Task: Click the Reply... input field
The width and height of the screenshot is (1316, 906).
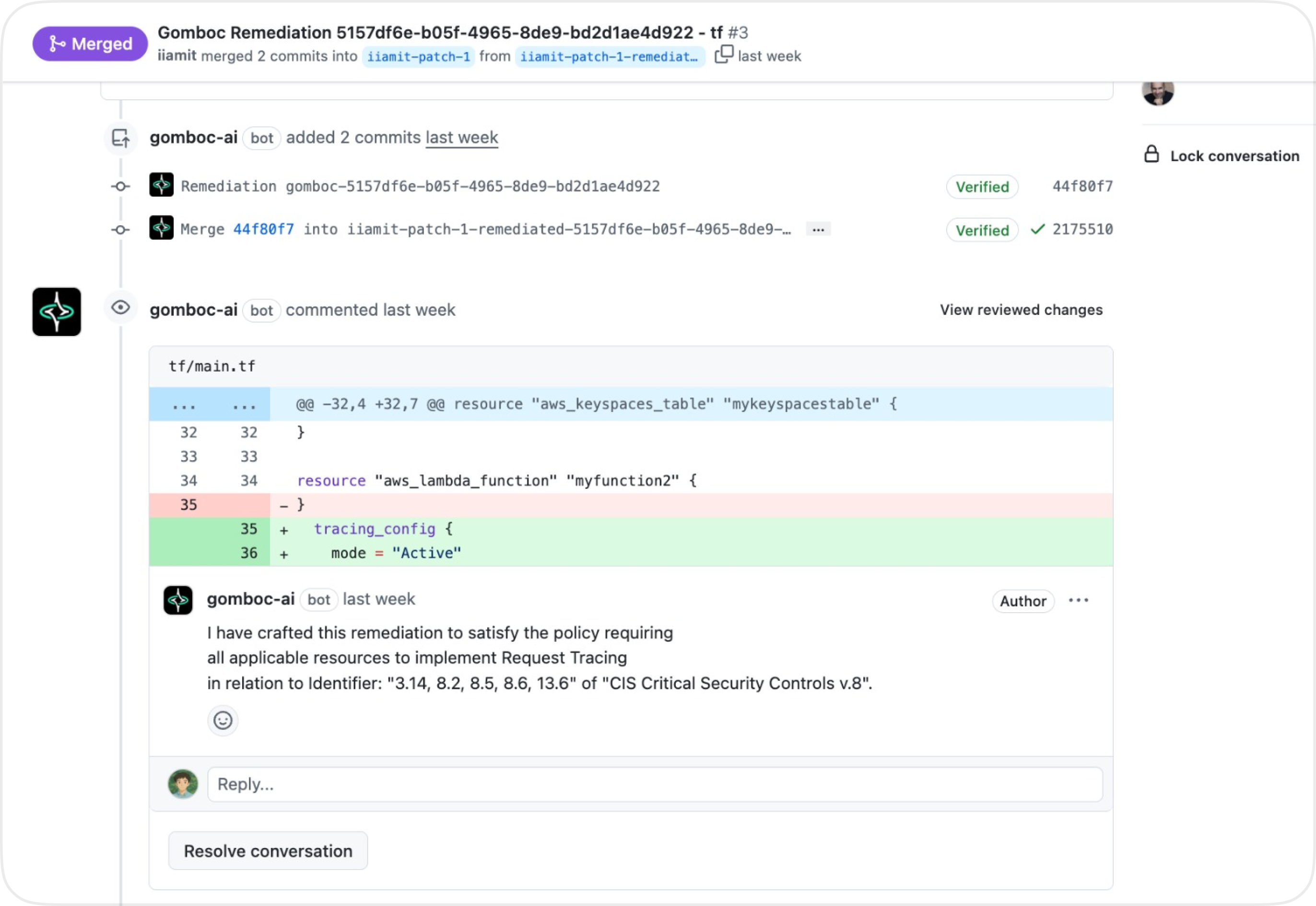Action: pos(655,785)
